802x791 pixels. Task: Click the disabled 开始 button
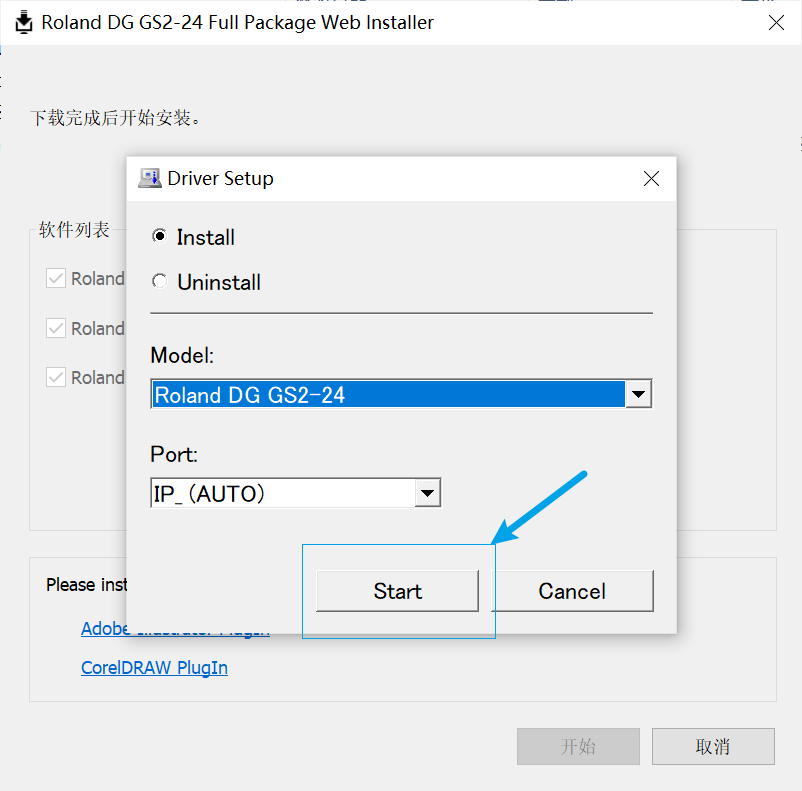tap(578, 746)
